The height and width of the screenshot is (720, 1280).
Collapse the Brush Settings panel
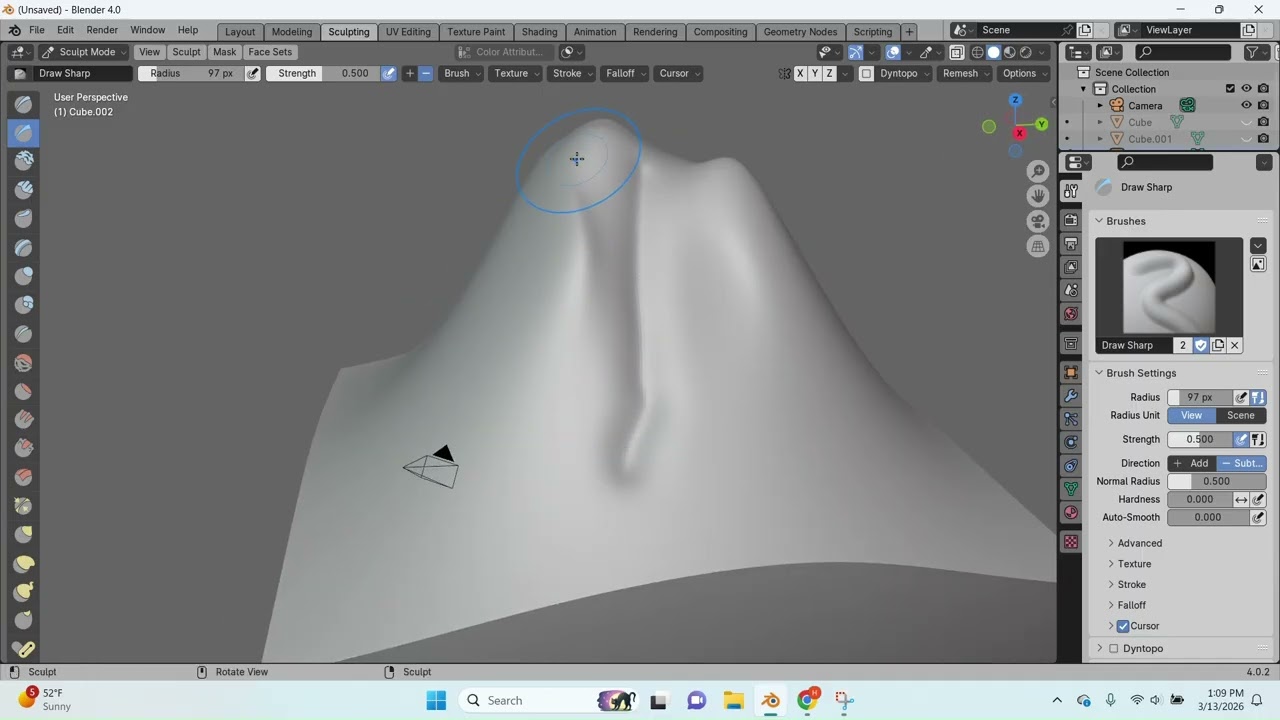1141,373
